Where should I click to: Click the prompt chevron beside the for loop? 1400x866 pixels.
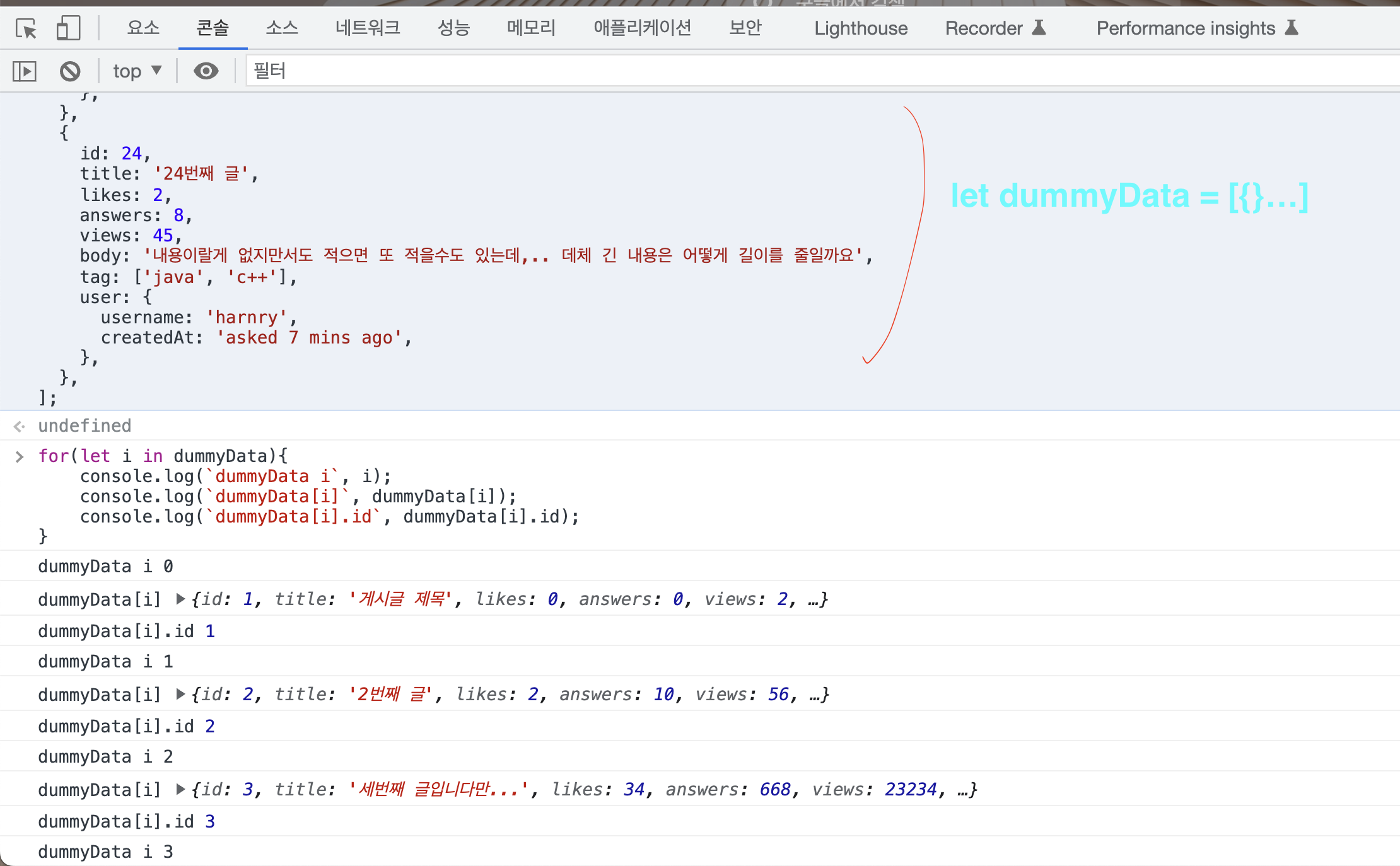(x=20, y=456)
